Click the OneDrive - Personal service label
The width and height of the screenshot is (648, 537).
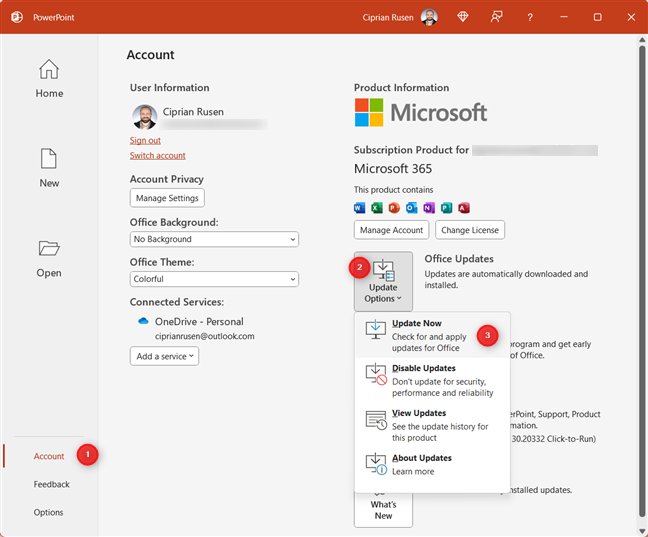[x=199, y=321]
